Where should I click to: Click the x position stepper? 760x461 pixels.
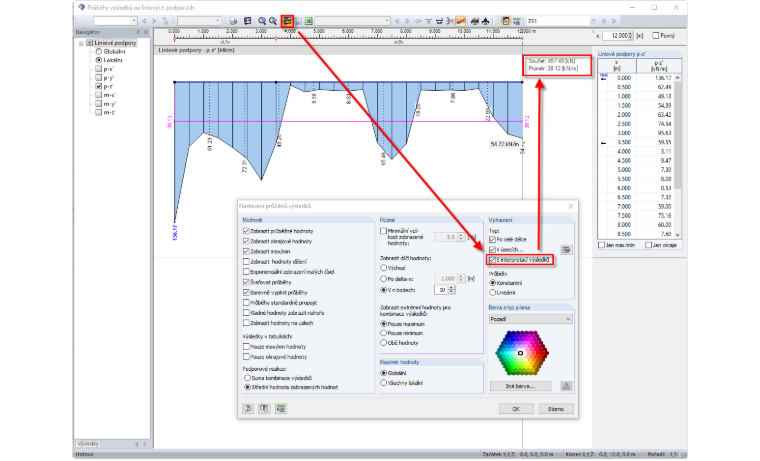(x=631, y=35)
